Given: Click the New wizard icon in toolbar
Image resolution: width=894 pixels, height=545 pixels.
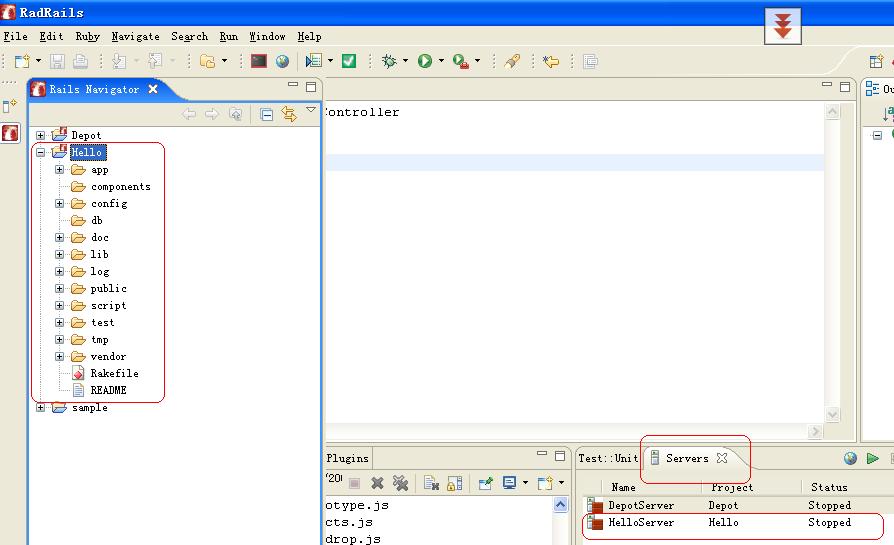Looking at the screenshot, I should click(x=22, y=61).
